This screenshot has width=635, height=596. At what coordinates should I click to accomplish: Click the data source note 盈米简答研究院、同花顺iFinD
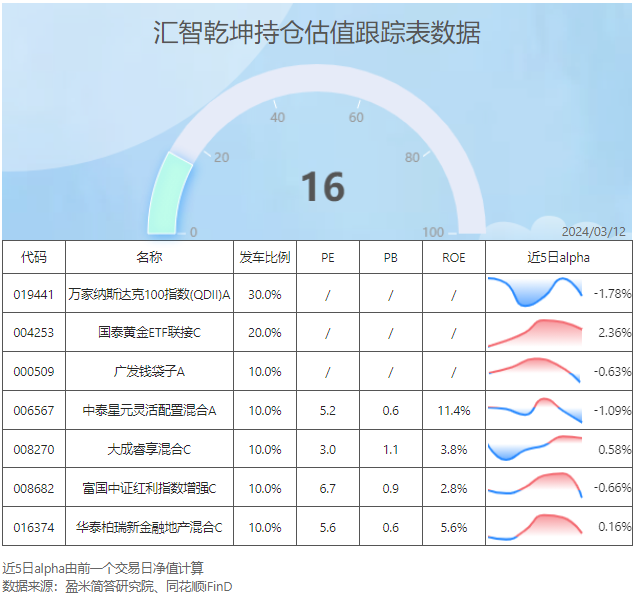pos(149,586)
